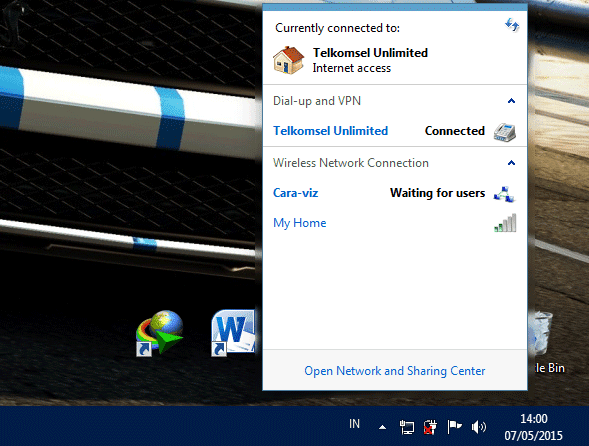Click the Internet access status text
This screenshot has width=589, height=446.
(352, 68)
